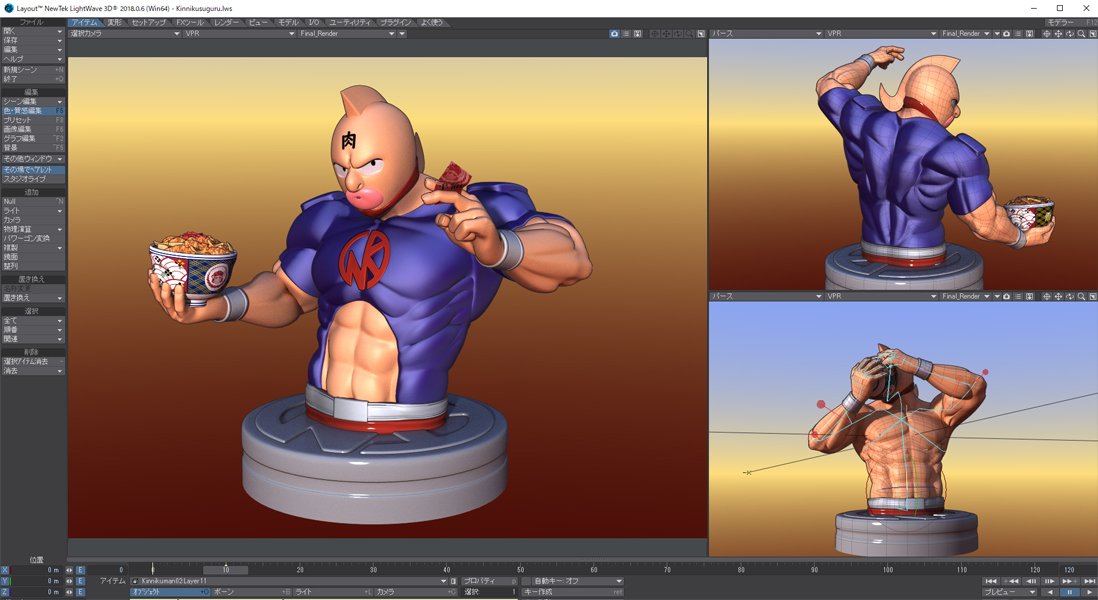1098x600 pixels.
Task: Maximize the main viewport with the header square icon
Action: tap(701, 34)
